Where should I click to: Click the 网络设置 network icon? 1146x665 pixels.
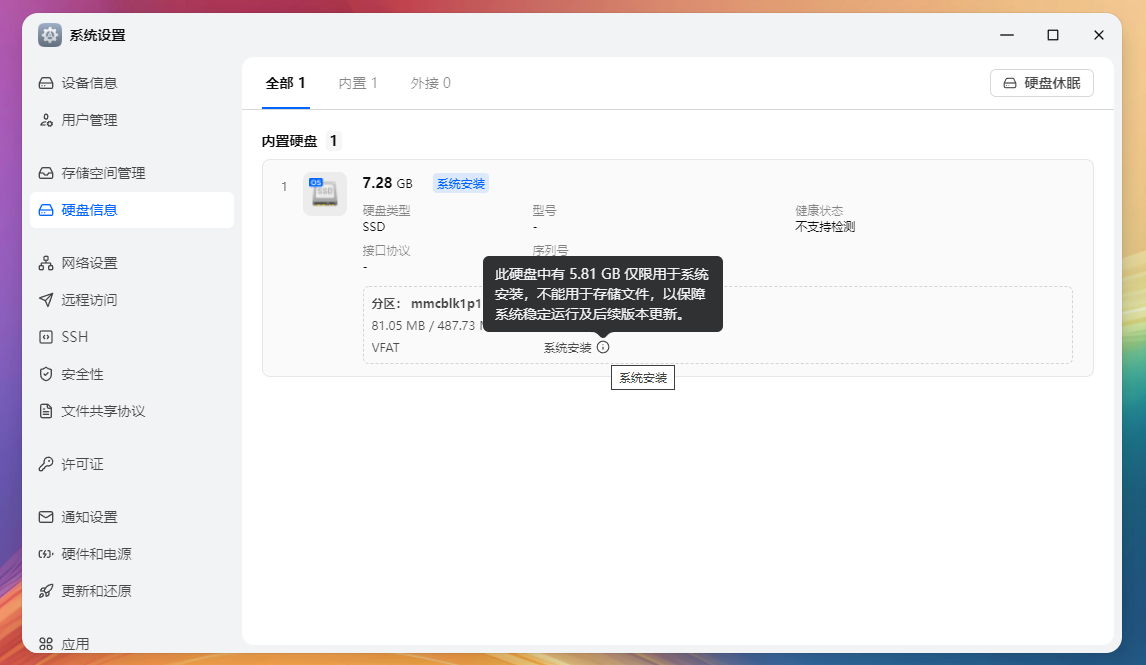(46, 263)
